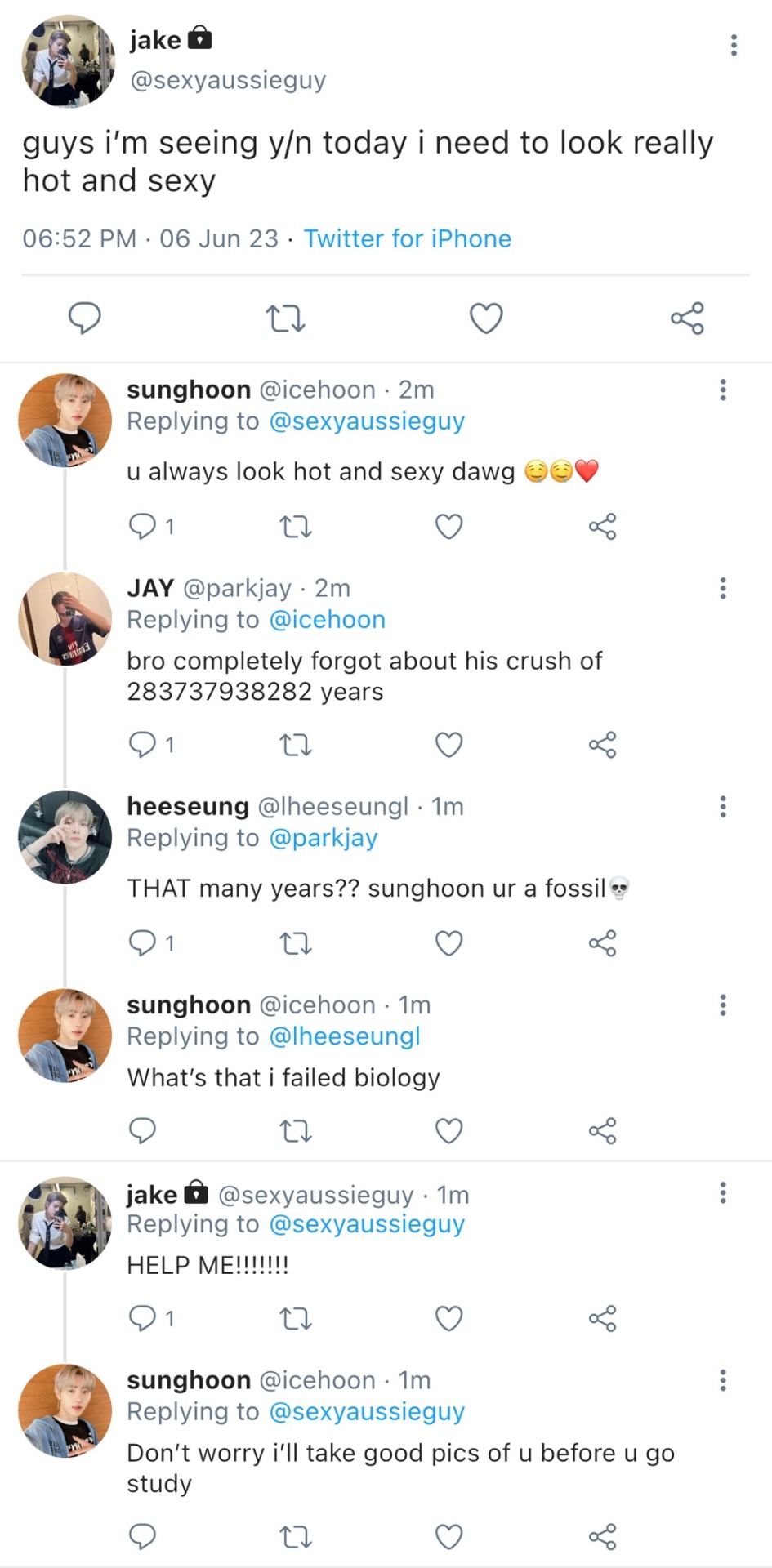Open the @lheeseungl mention in sunghoon's reply
The image size is (772, 1568).
pyautogui.click(x=344, y=1036)
